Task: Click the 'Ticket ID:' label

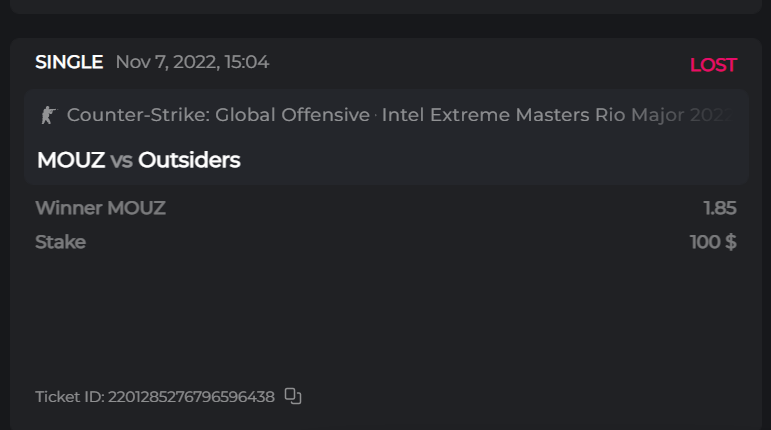Action: click(69, 397)
